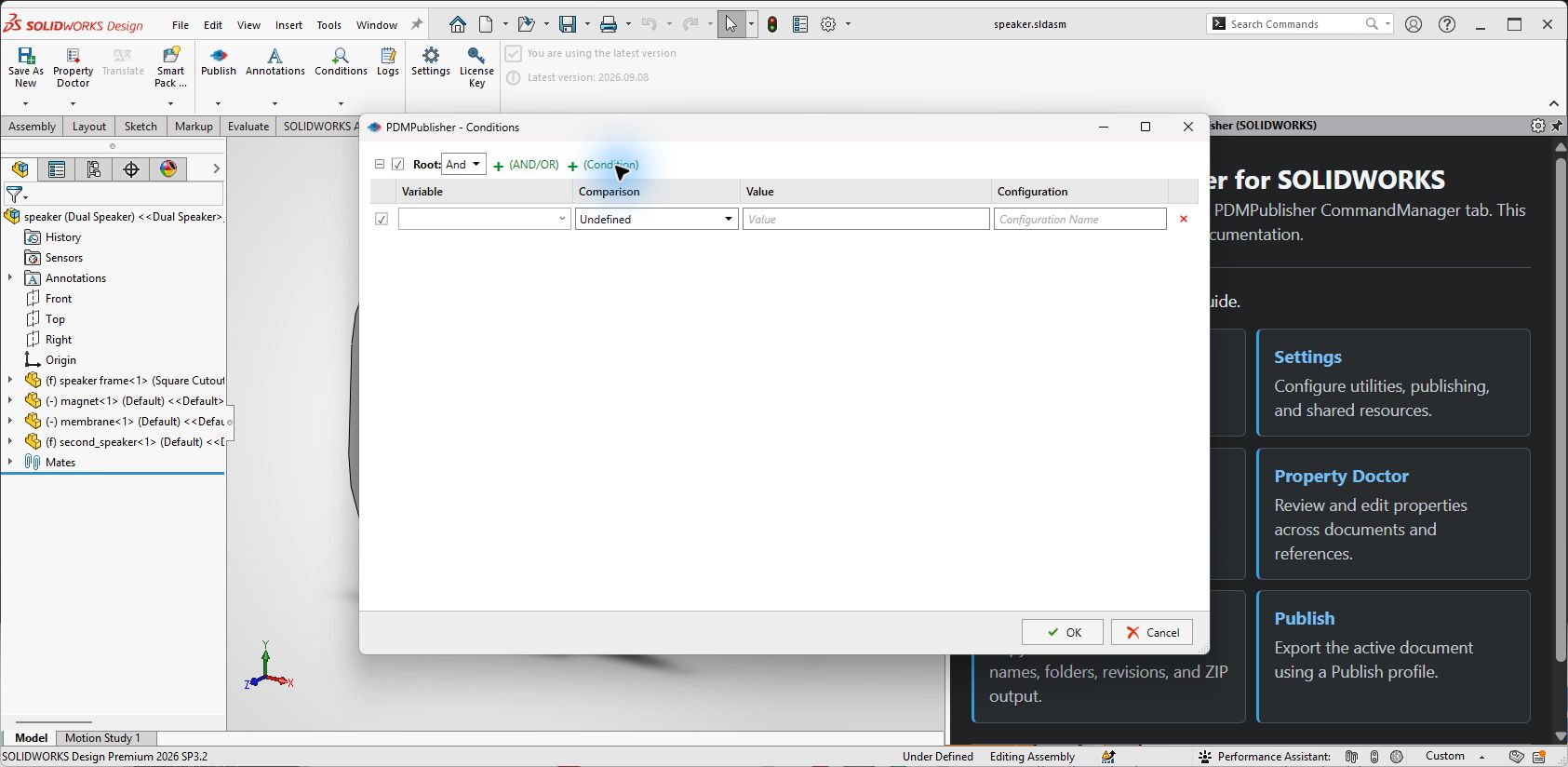Open the Edit menu
The image size is (1568, 767).
coord(213,25)
